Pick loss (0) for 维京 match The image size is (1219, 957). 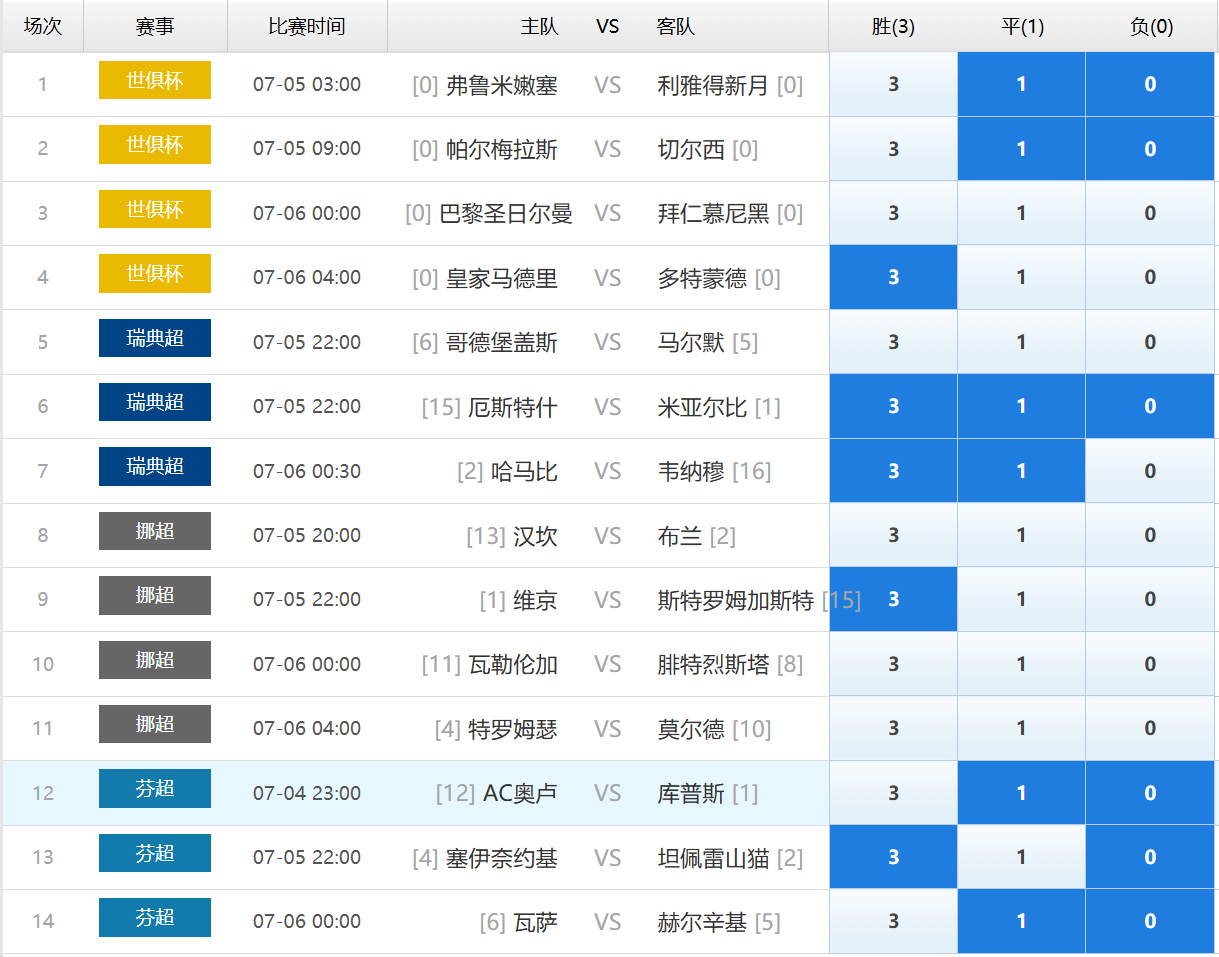1150,599
